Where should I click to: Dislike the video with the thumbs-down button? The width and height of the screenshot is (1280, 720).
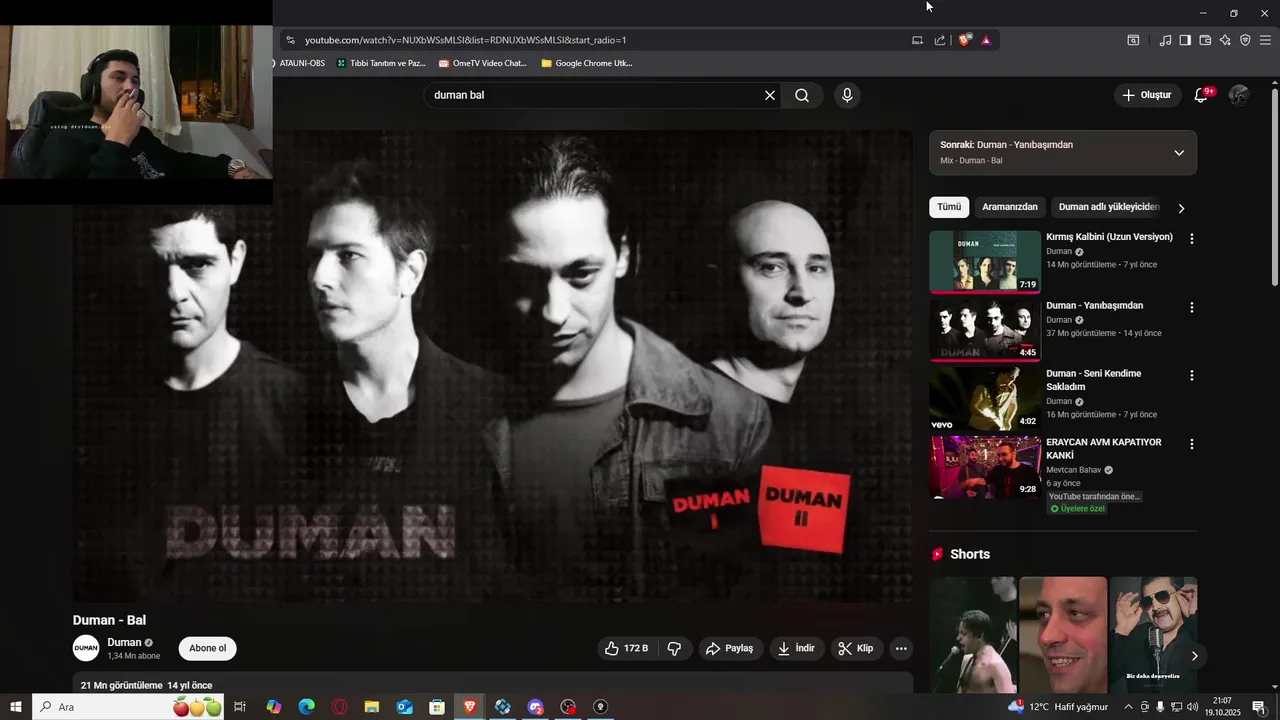tap(675, 648)
